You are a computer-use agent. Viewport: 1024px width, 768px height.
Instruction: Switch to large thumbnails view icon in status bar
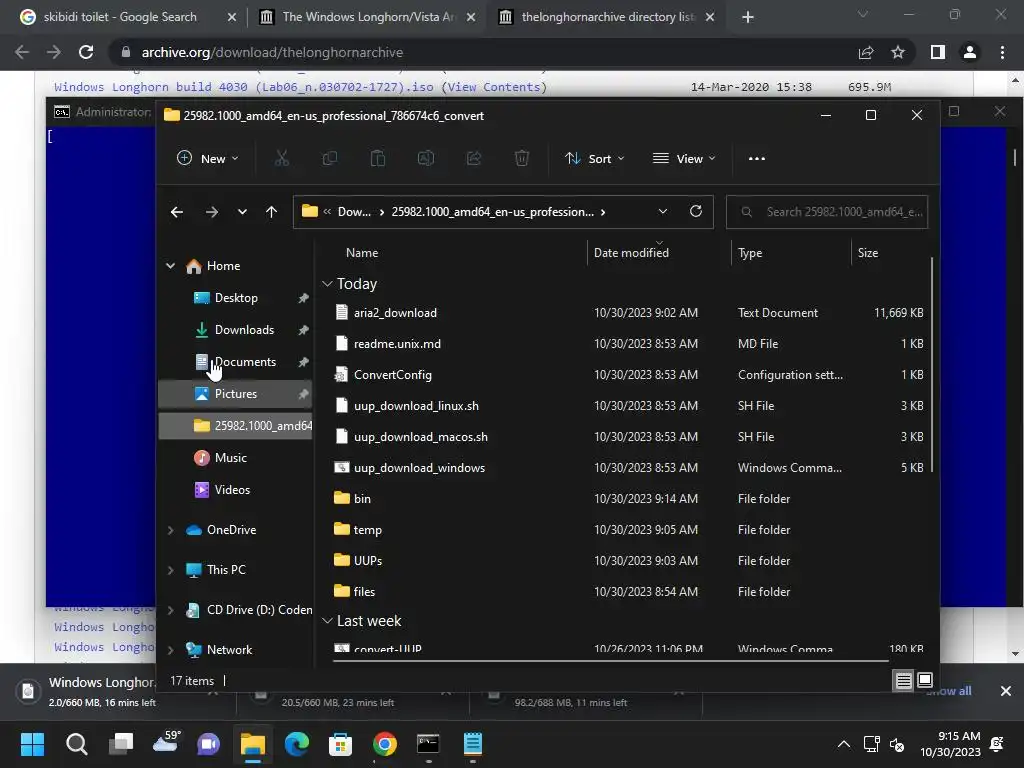925,680
